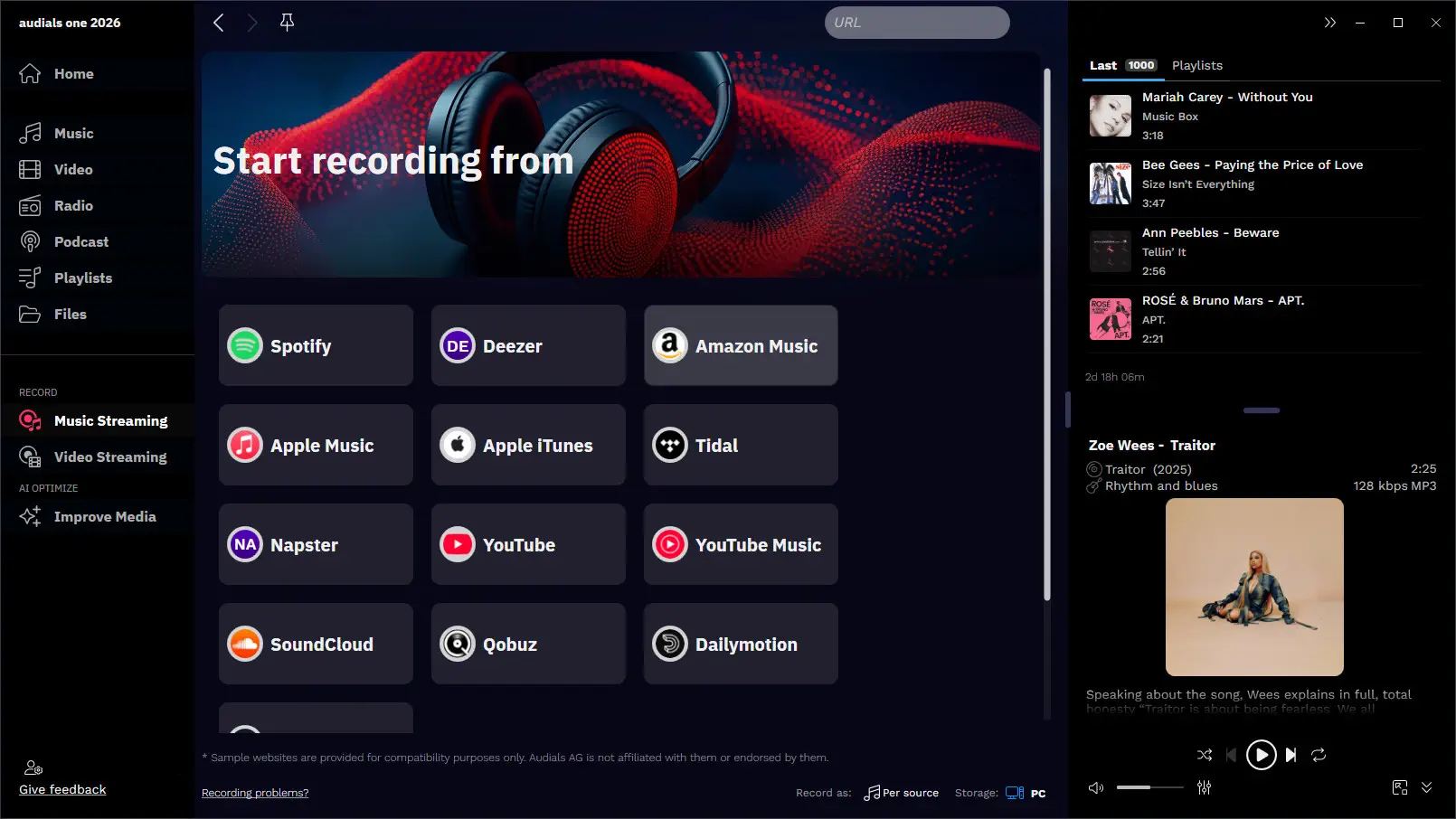Toggle shuffle playback
The image size is (1456, 819).
[x=1205, y=755]
